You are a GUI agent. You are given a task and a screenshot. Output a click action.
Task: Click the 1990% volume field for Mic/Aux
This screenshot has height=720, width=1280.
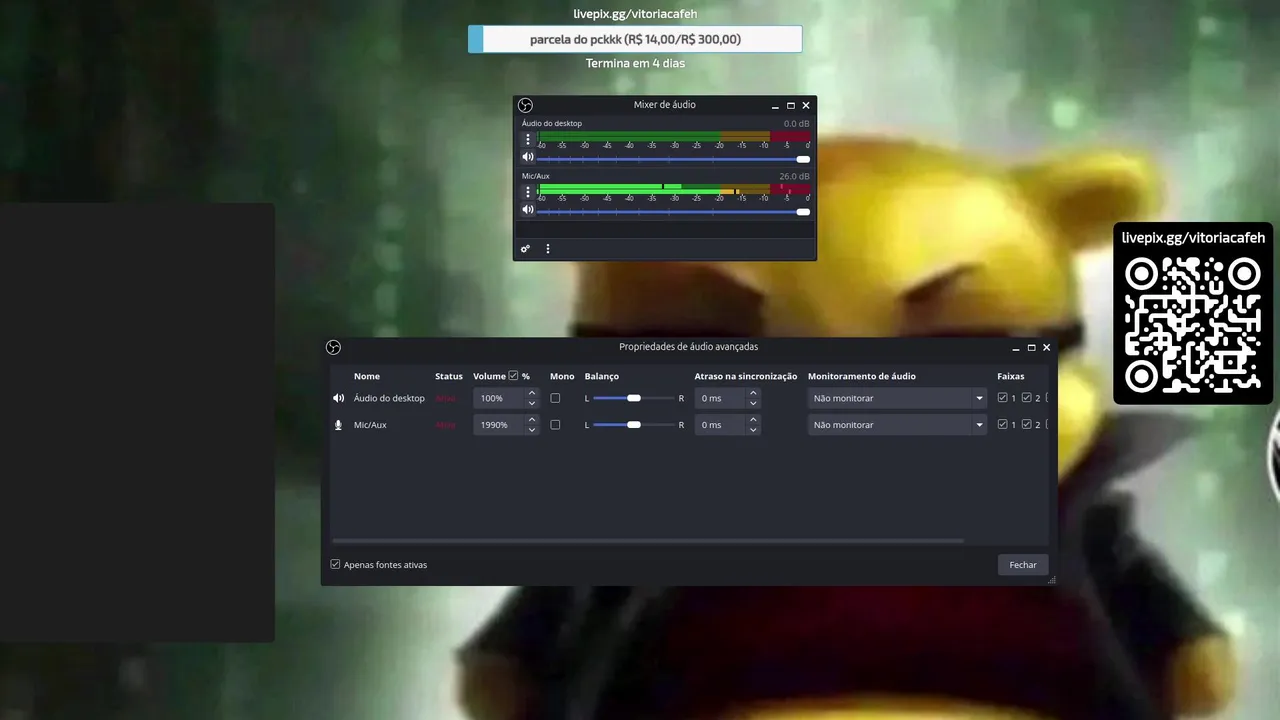click(x=499, y=425)
